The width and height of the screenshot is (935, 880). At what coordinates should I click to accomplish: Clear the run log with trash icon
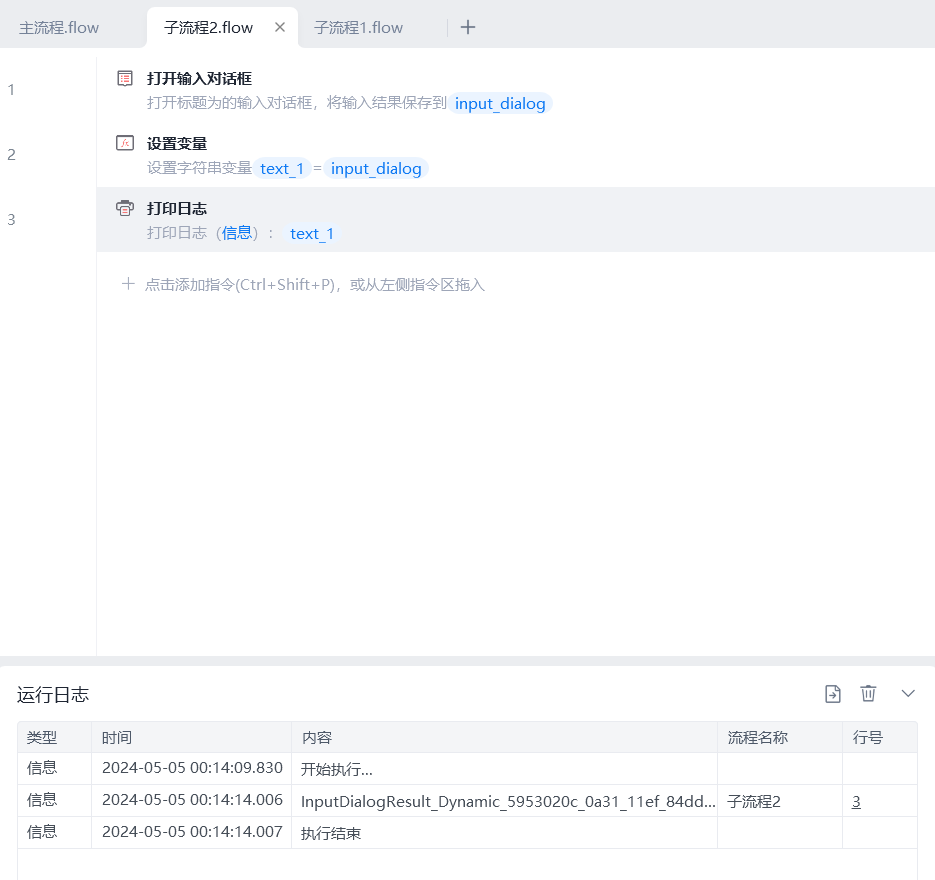pyautogui.click(x=868, y=694)
